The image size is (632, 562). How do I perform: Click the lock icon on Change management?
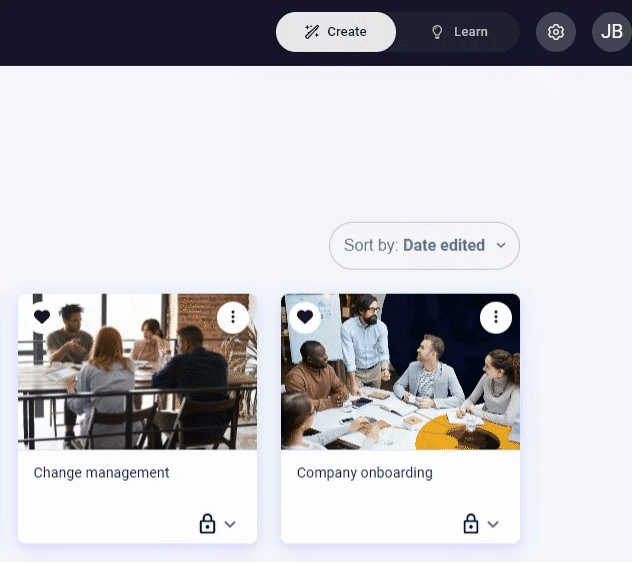(x=207, y=524)
